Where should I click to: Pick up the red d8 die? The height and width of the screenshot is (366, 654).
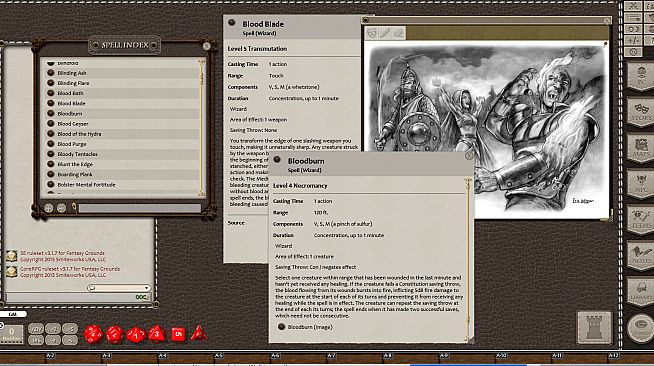tap(157, 334)
